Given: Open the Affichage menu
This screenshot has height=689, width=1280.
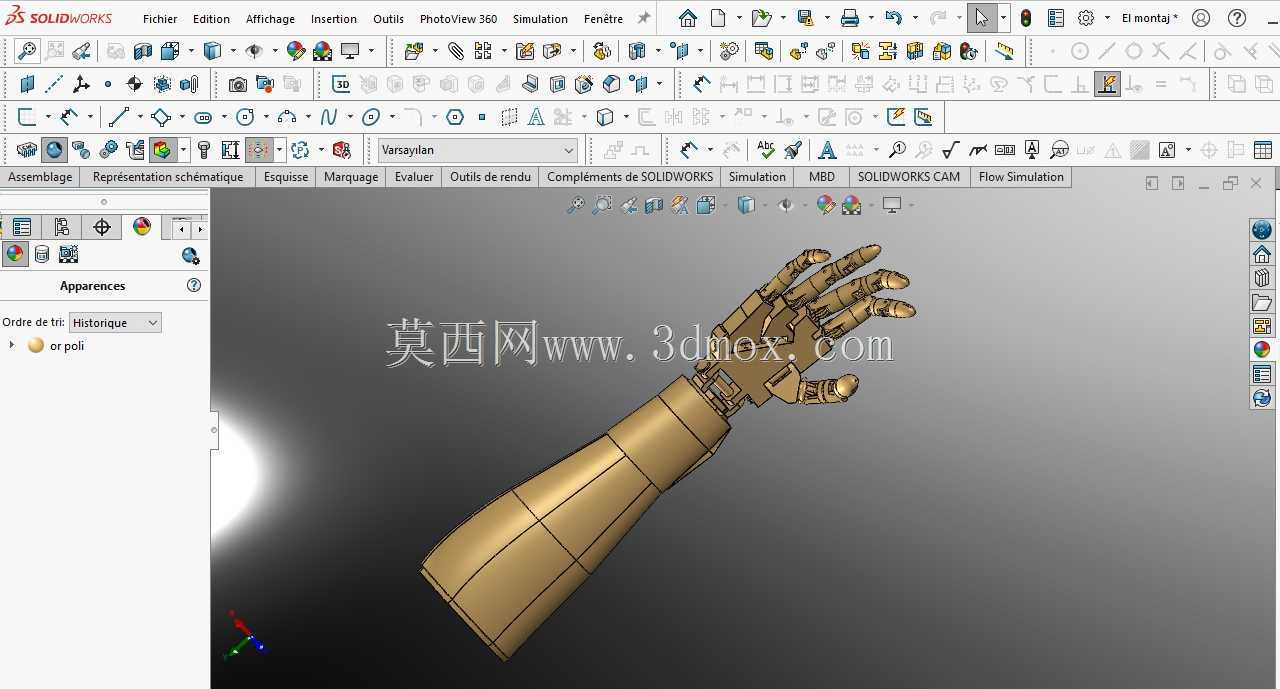Looking at the screenshot, I should [x=270, y=19].
